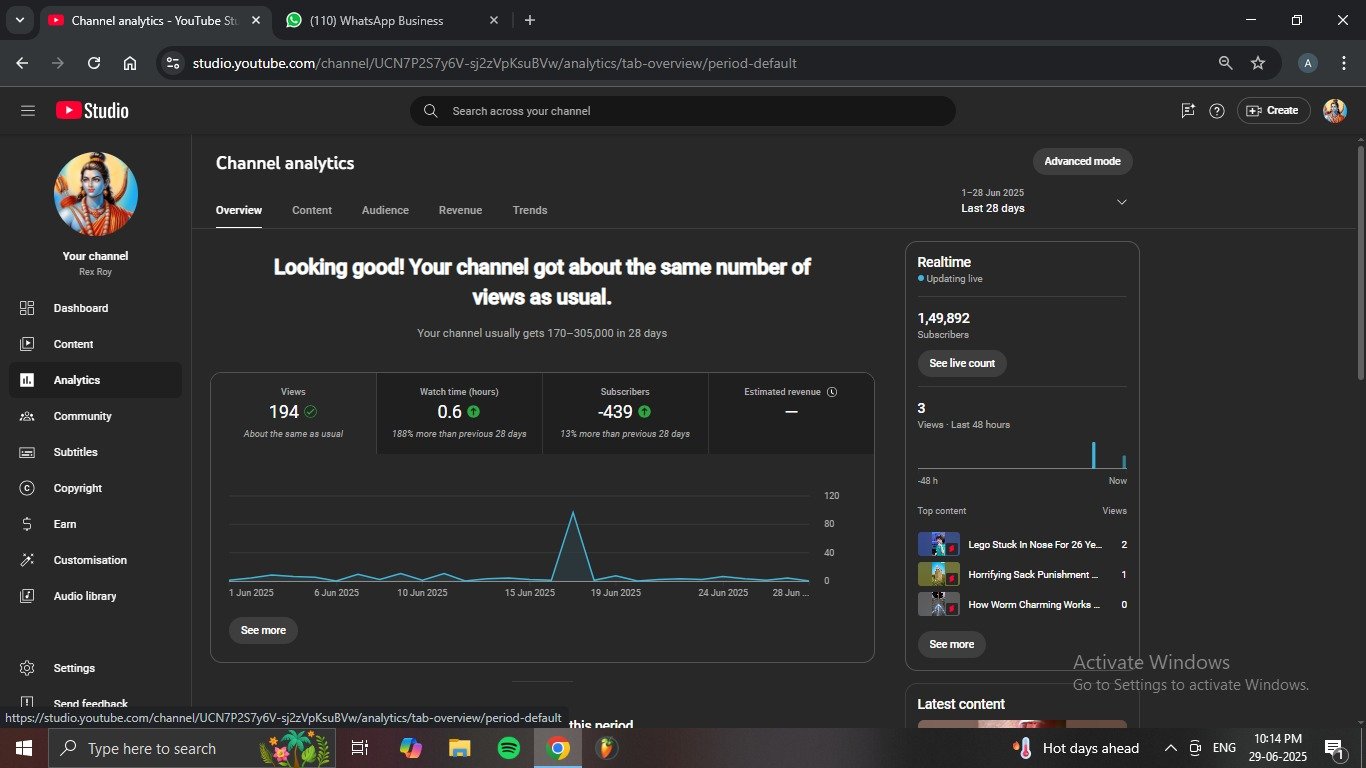Viewport: 1366px width, 768px height.
Task: Open Task View on the taskbar
Action: tap(361, 748)
